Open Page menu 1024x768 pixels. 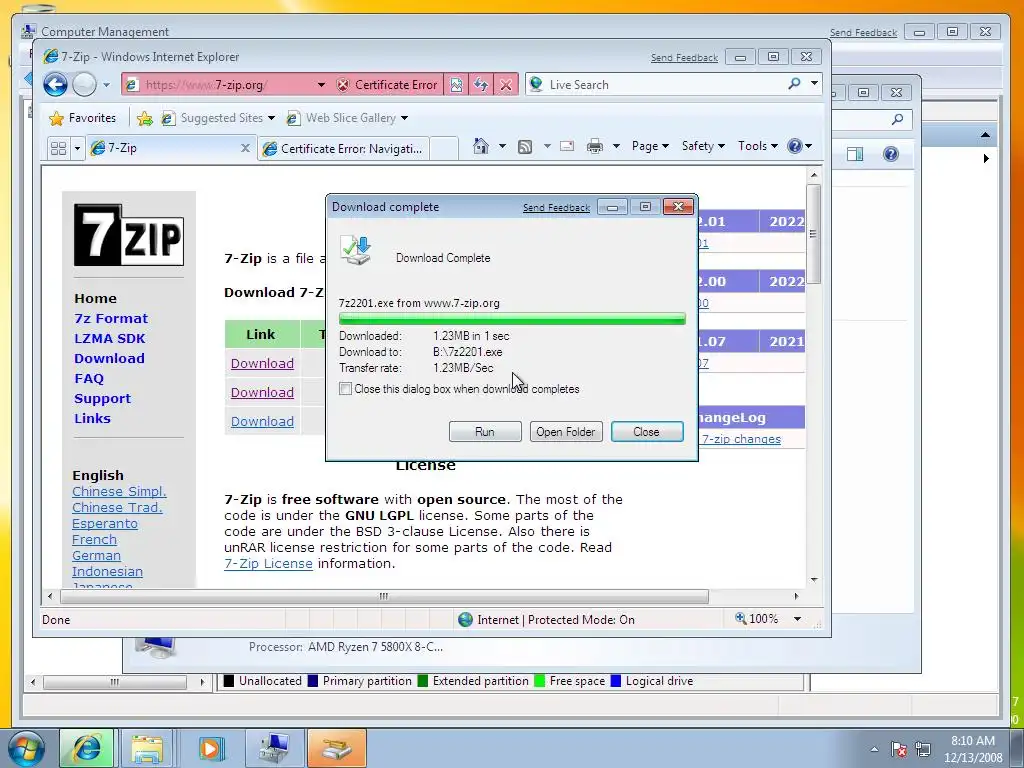[650, 146]
